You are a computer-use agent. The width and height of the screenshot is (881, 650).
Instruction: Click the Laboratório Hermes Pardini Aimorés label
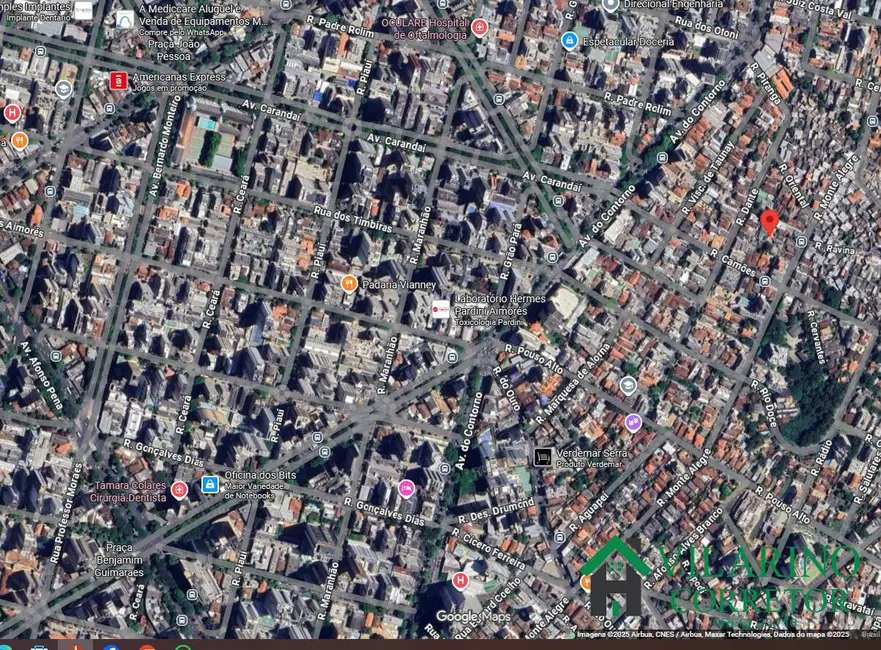tap(499, 305)
